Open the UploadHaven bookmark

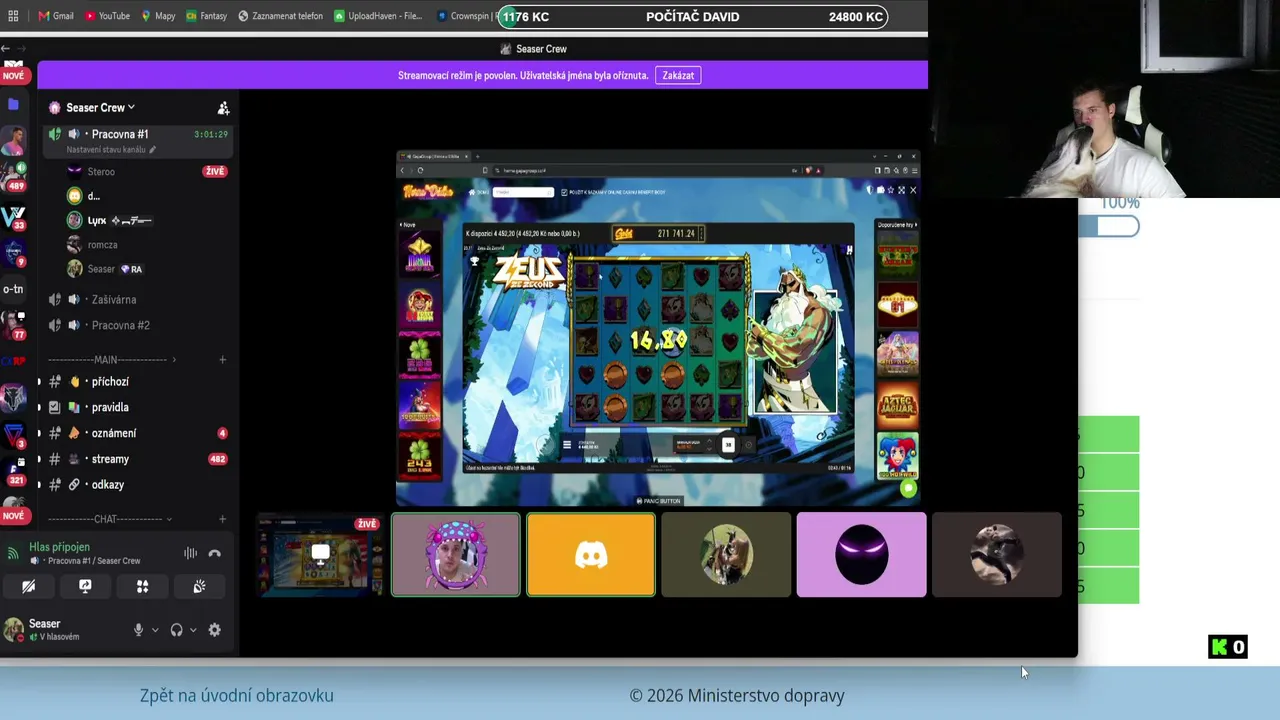click(378, 16)
